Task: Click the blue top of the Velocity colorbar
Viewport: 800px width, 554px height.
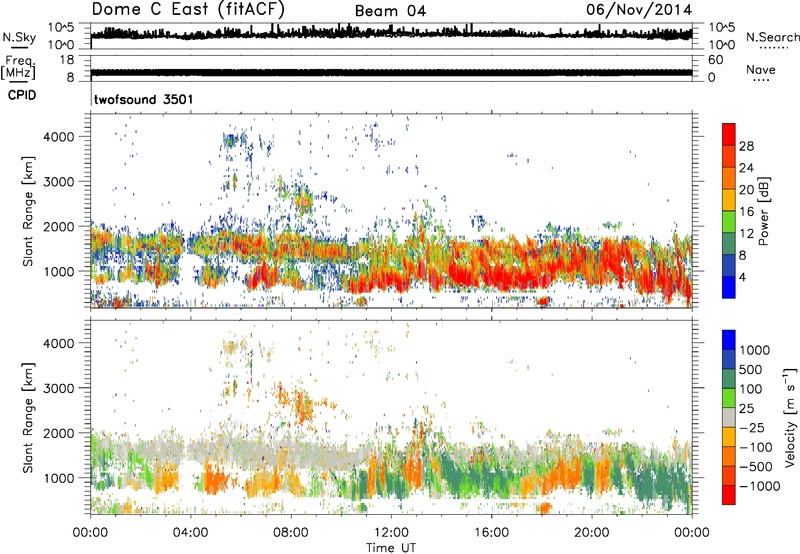Action: [729, 340]
